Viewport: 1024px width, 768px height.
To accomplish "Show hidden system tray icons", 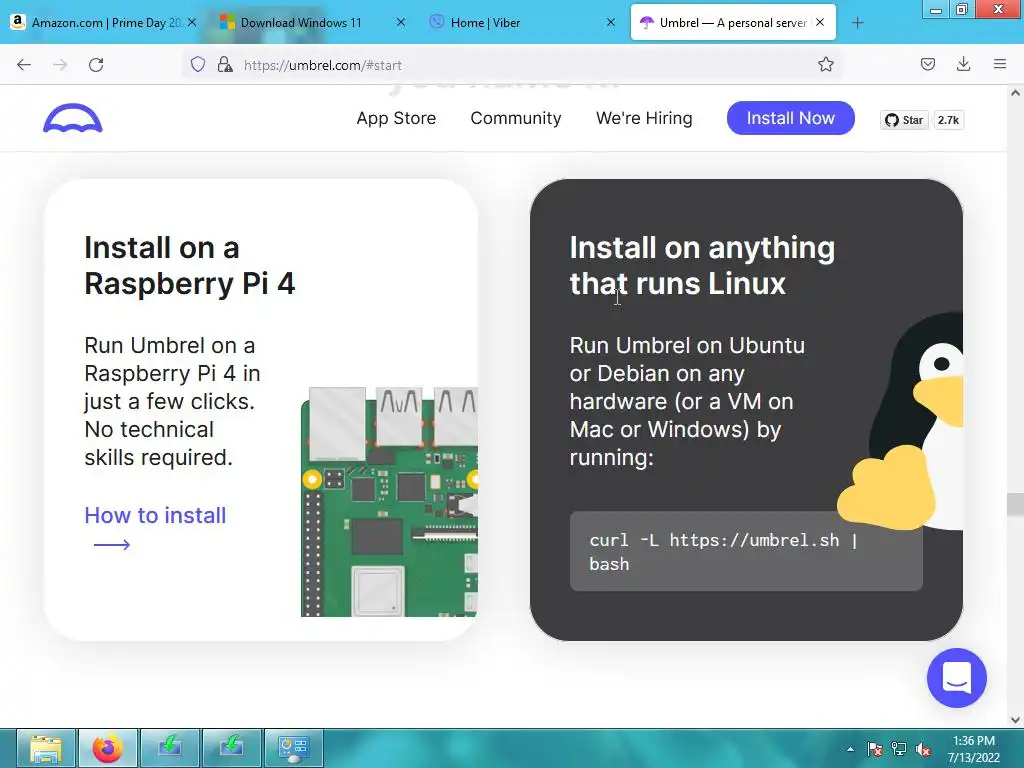I will coord(850,749).
